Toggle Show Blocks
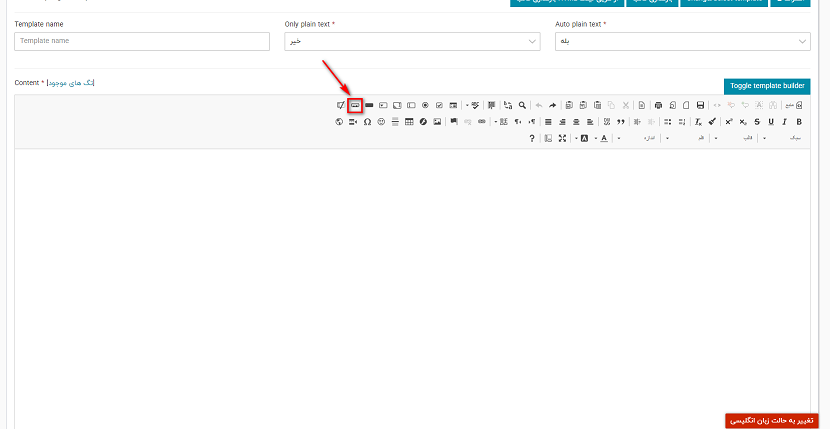830x429 pixels. [x=548, y=138]
